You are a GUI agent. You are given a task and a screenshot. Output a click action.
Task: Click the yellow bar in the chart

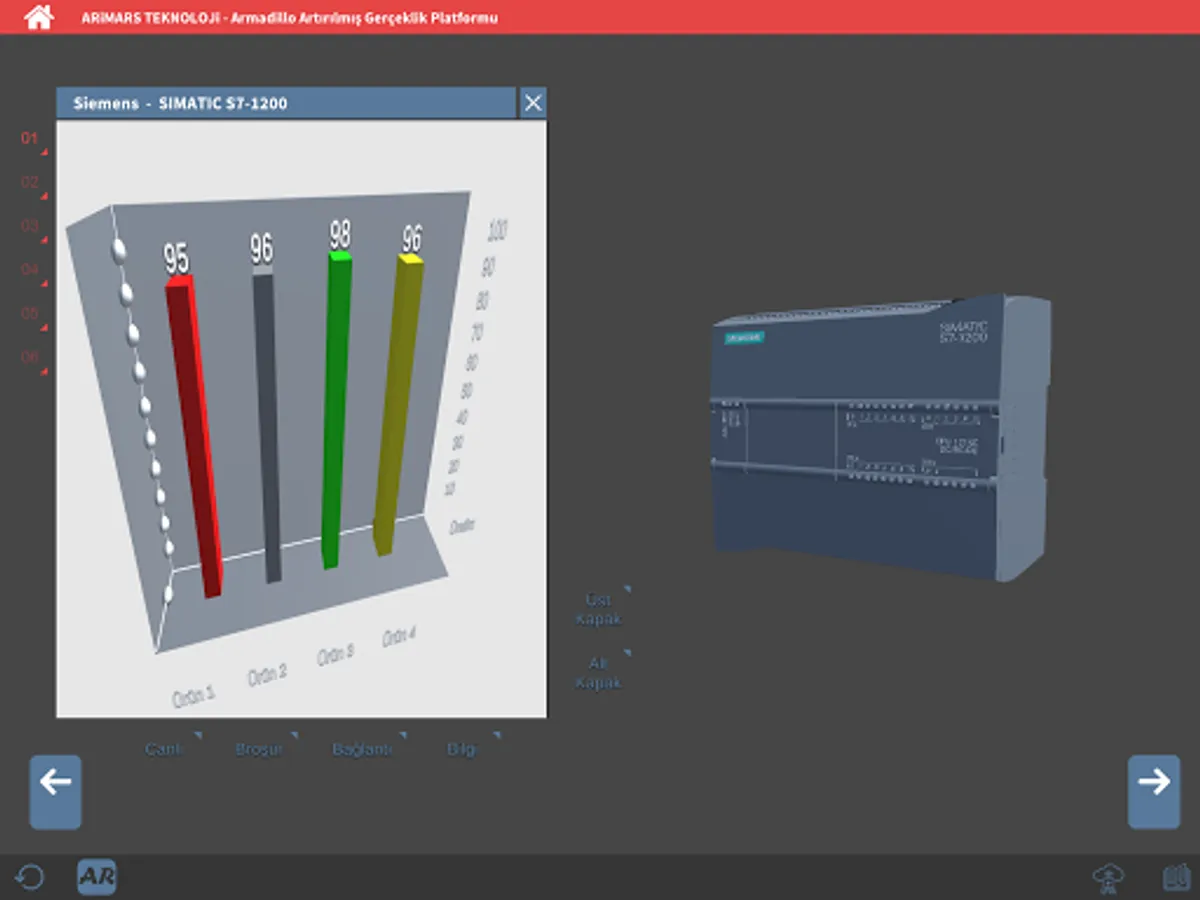(x=399, y=405)
